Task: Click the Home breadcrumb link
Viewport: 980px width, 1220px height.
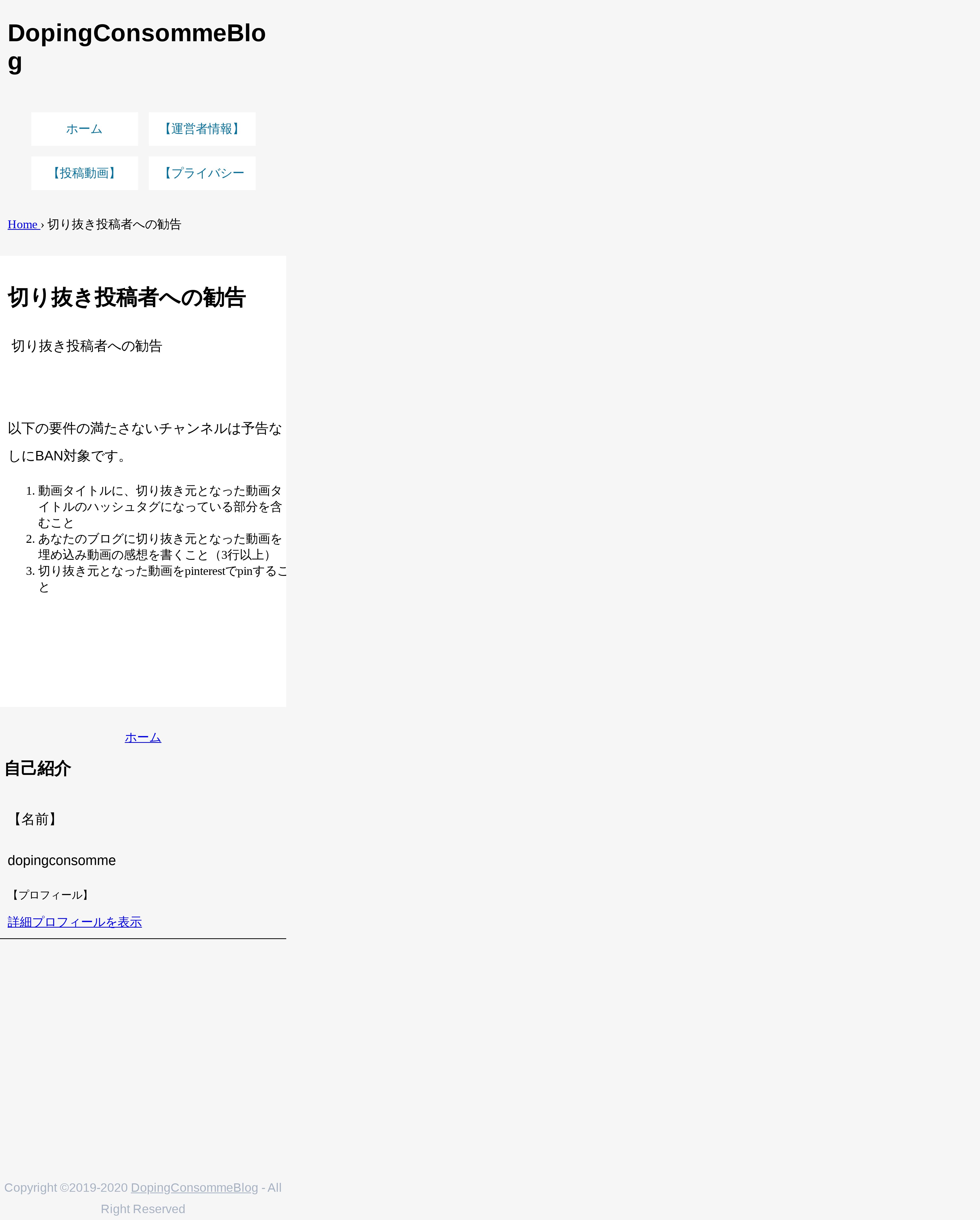Action: (x=24, y=225)
